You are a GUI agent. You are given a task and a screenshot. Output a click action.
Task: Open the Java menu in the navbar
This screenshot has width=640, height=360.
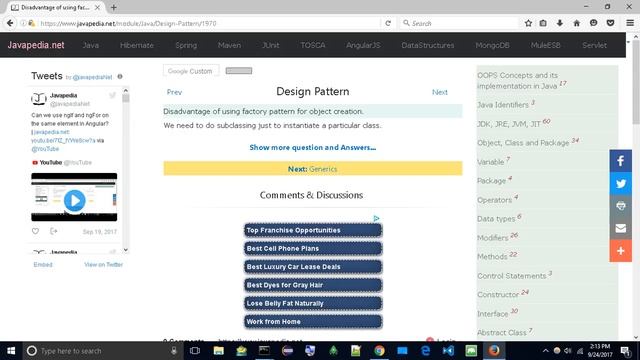91,45
